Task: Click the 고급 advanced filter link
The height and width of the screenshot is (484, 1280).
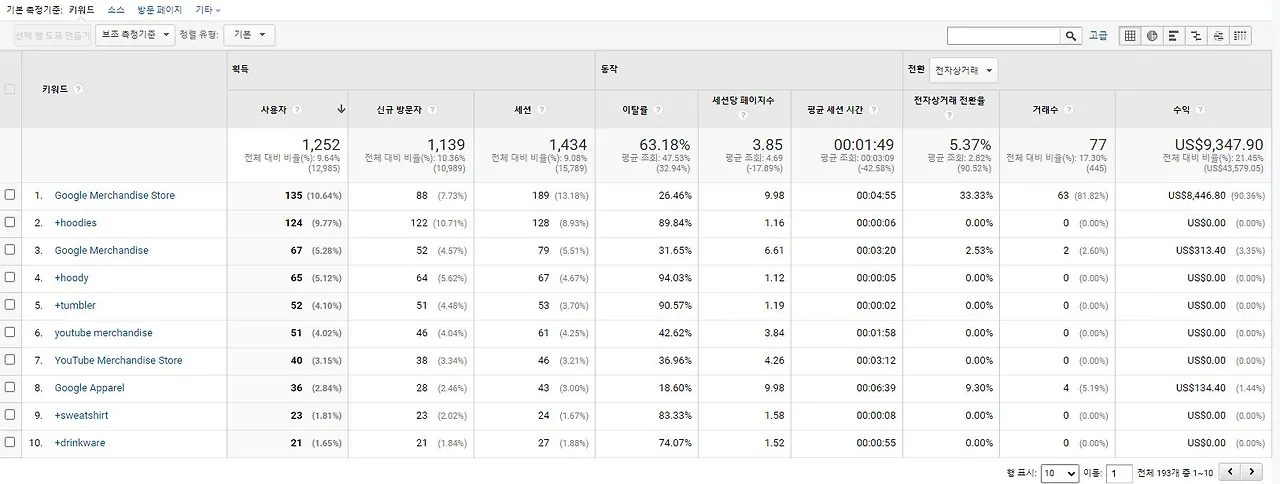Action: point(1098,35)
